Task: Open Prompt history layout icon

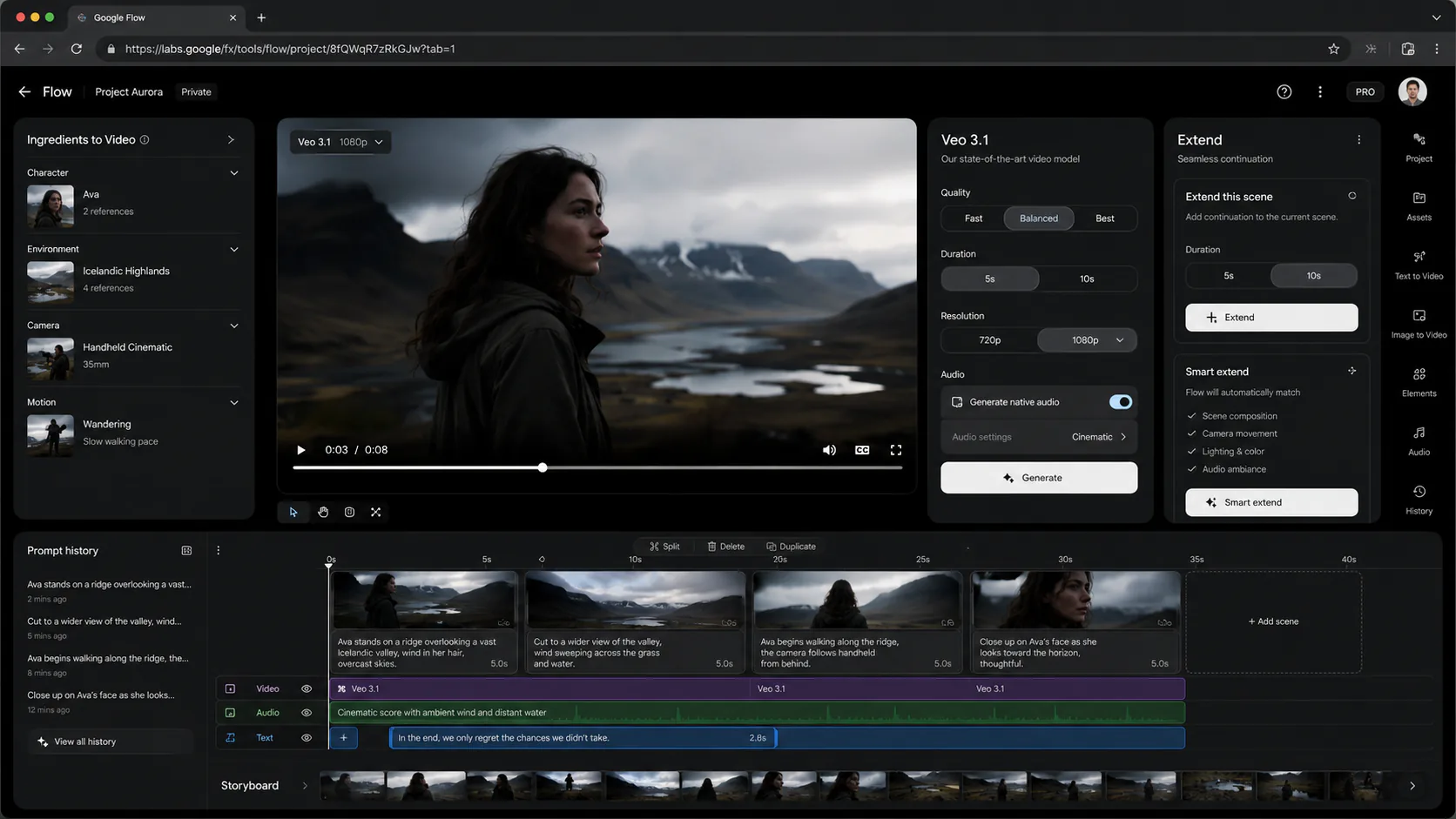Action: click(186, 551)
